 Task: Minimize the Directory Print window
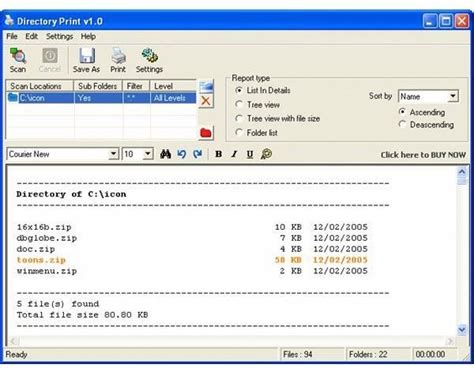click(x=430, y=21)
